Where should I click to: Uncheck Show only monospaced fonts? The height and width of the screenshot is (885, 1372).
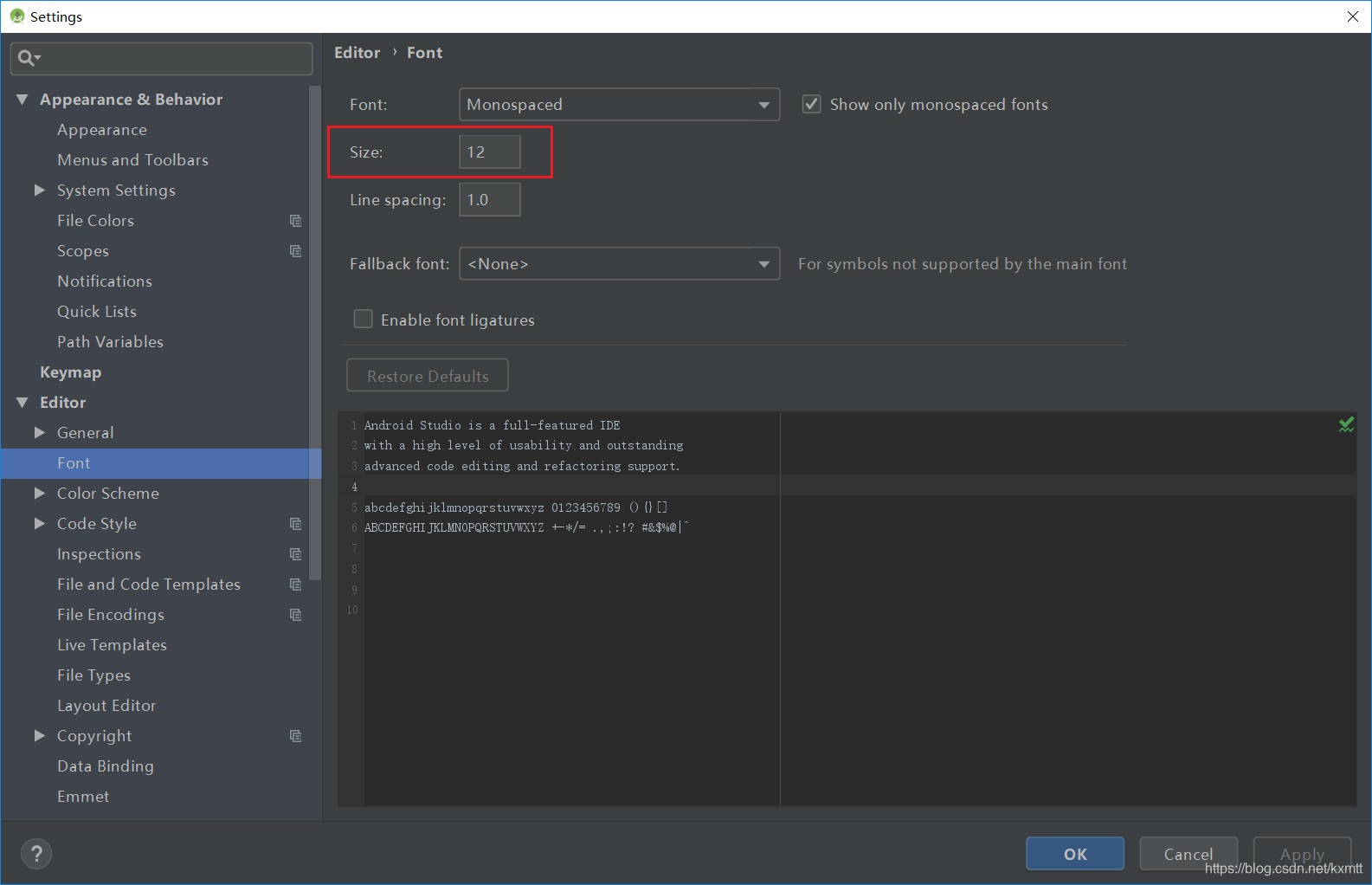(x=811, y=104)
